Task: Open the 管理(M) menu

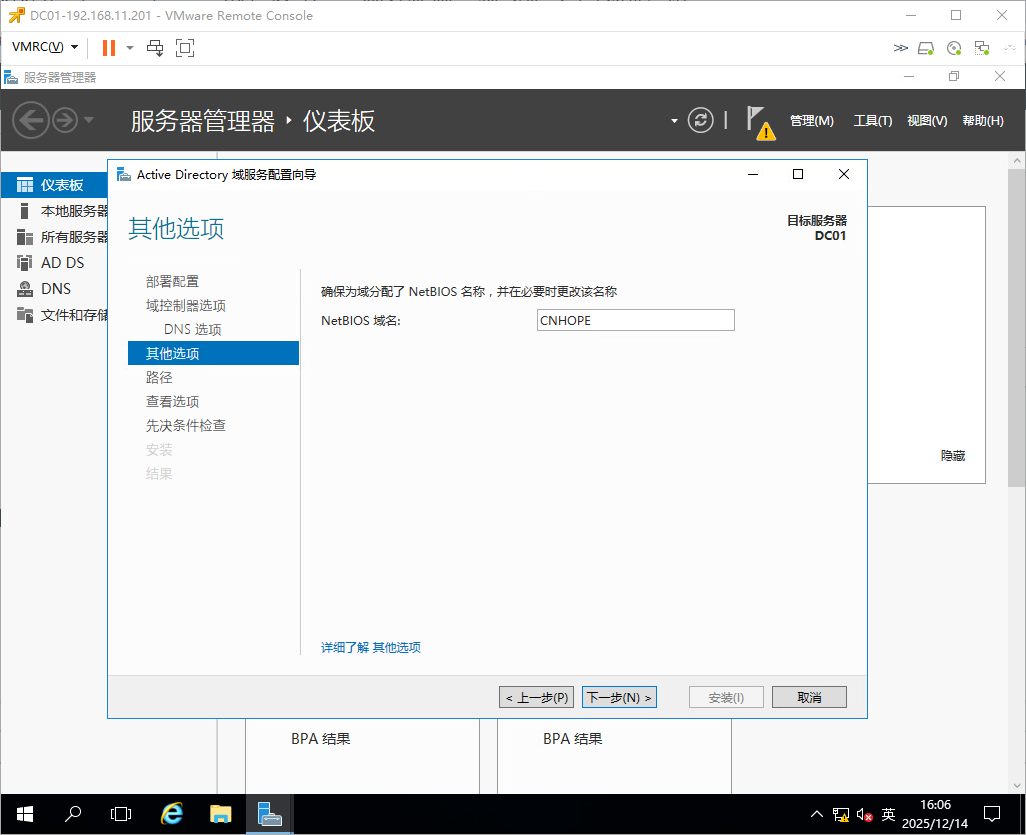Action: pos(811,120)
